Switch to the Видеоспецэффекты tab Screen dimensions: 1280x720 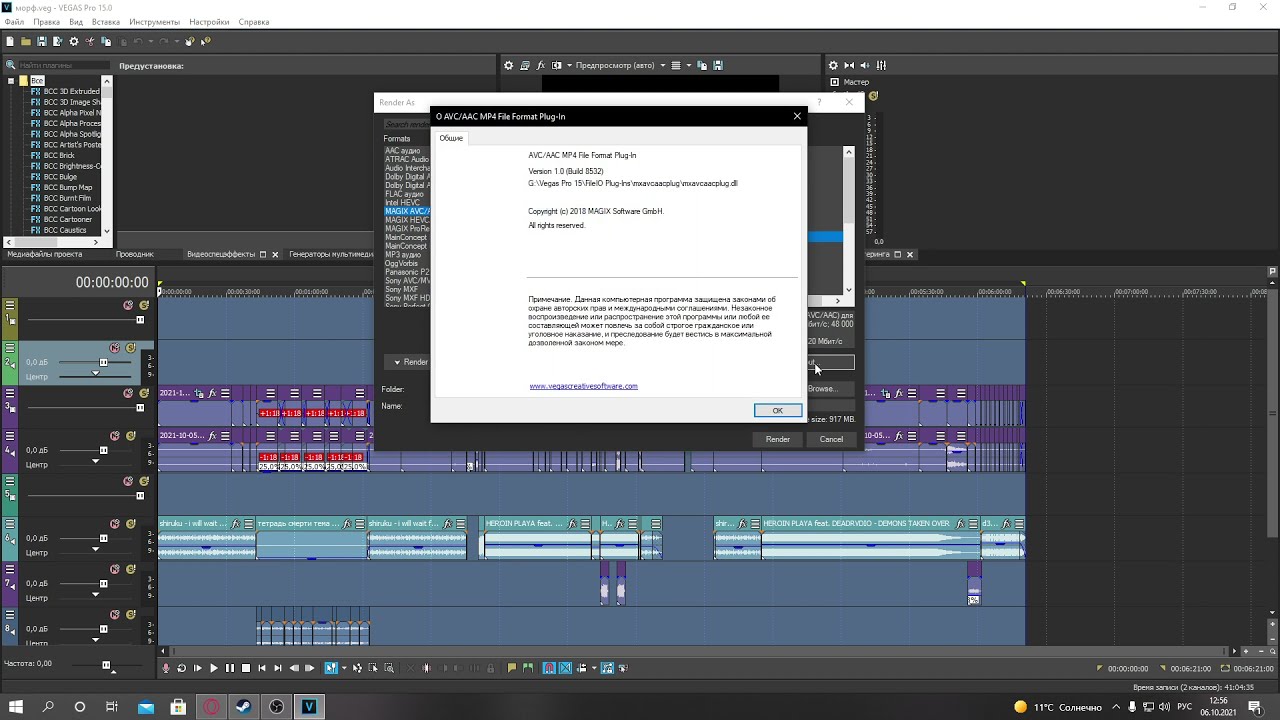(x=222, y=254)
